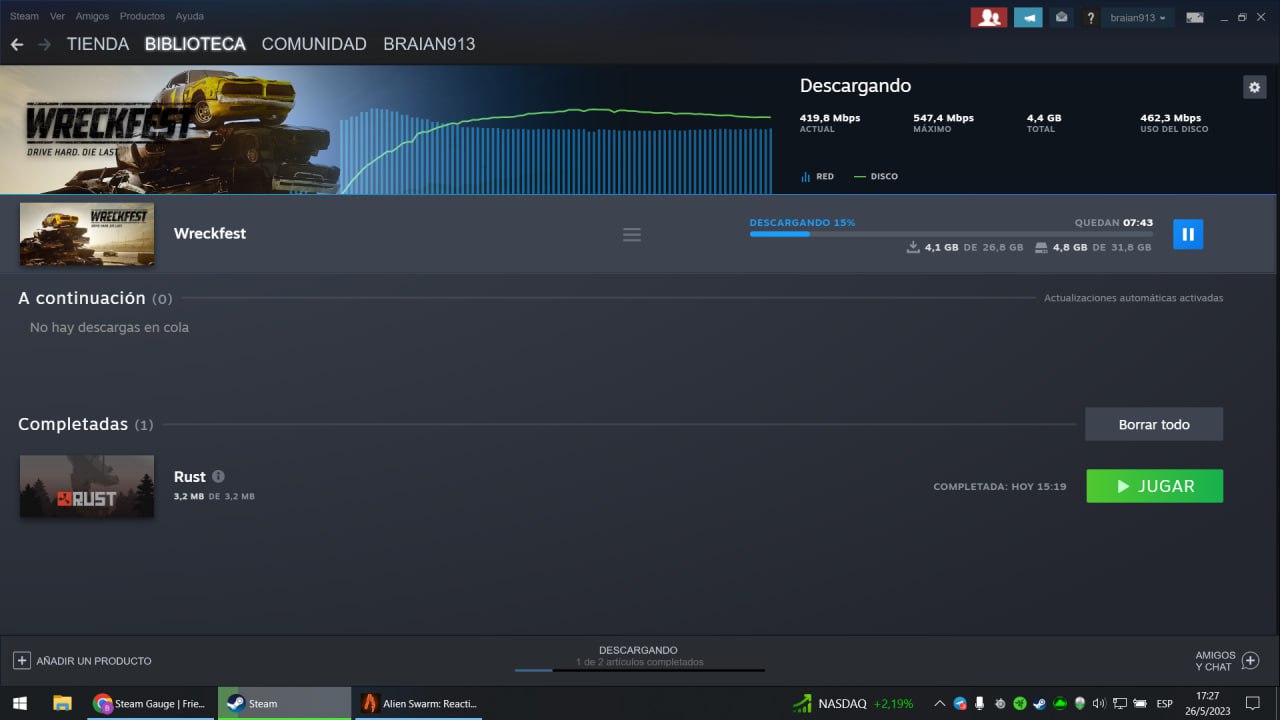1280x720 pixels.
Task: Click the Borrar todo button
Action: 1154,424
